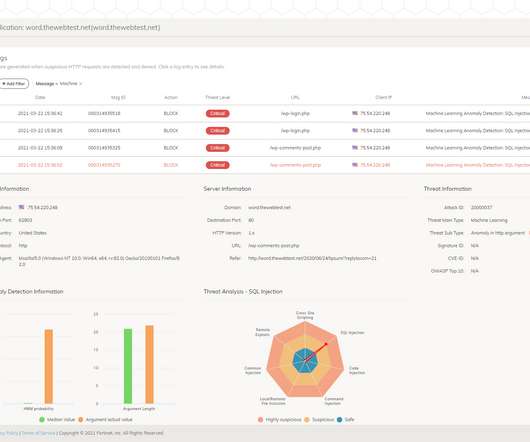Open the Terms of Service footer link

[x=38, y=433]
